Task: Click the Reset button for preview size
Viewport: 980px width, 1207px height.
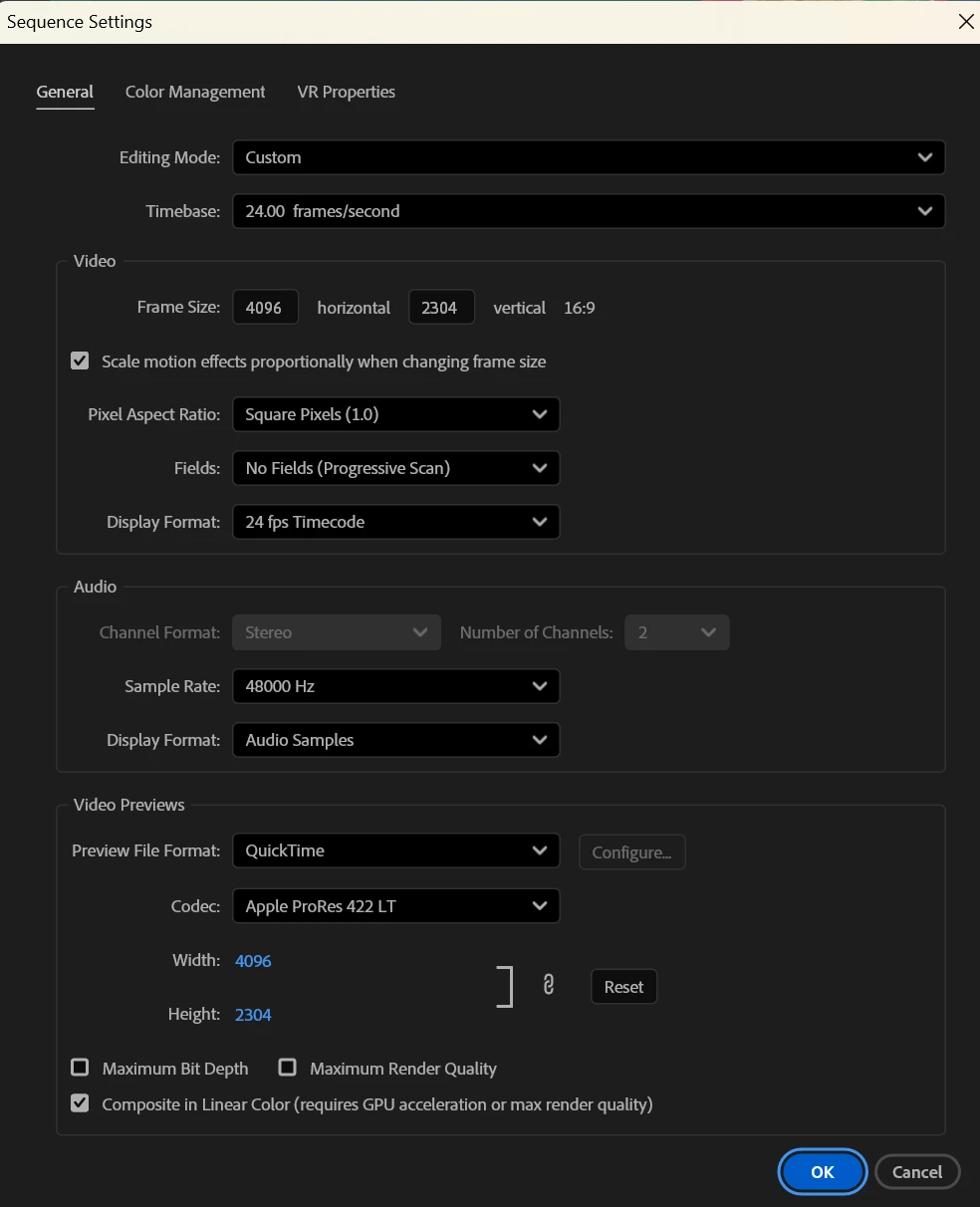Action: tap(623, 987)
